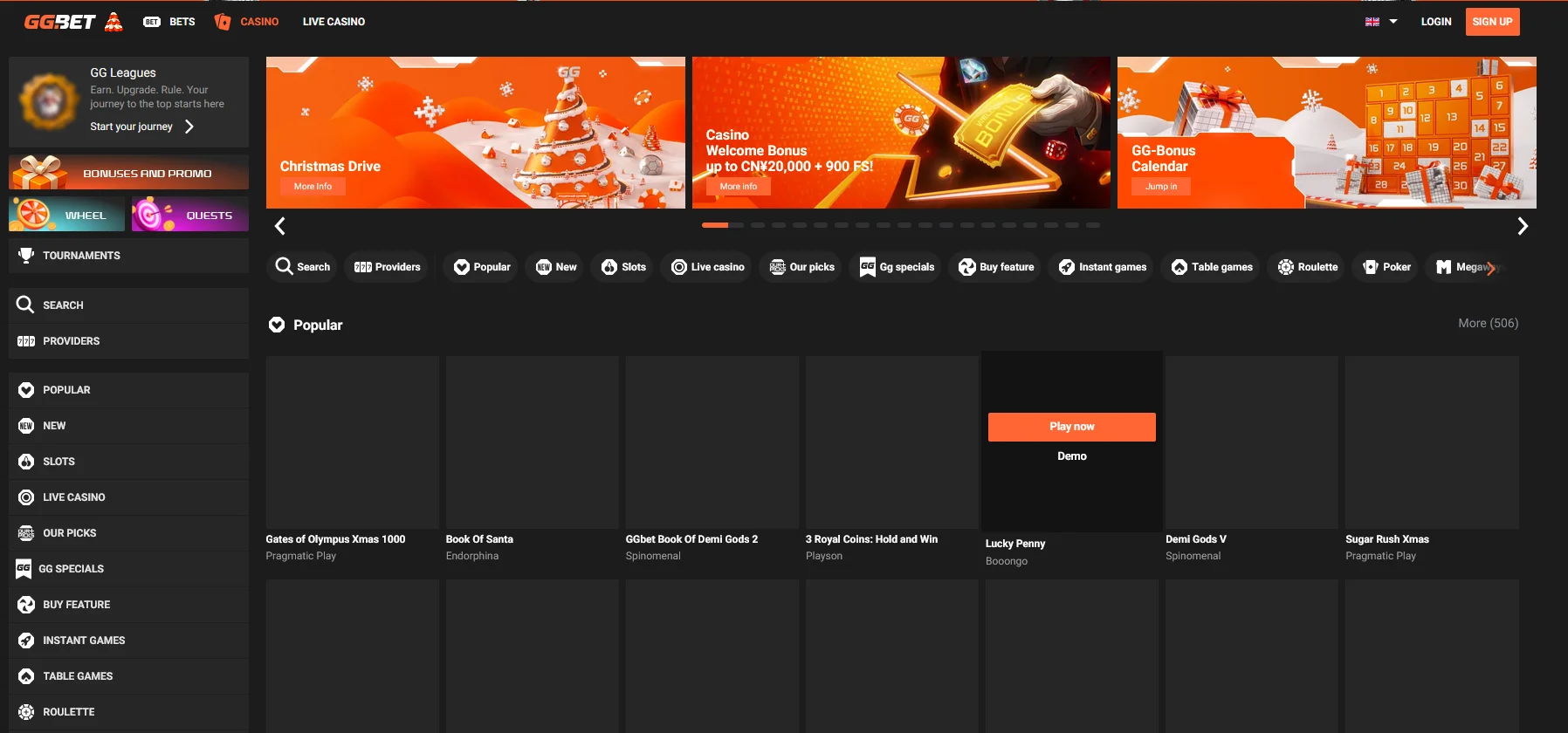1568x733 pixels.
Task: Open More (506) popular games link
Action: 1488,324
